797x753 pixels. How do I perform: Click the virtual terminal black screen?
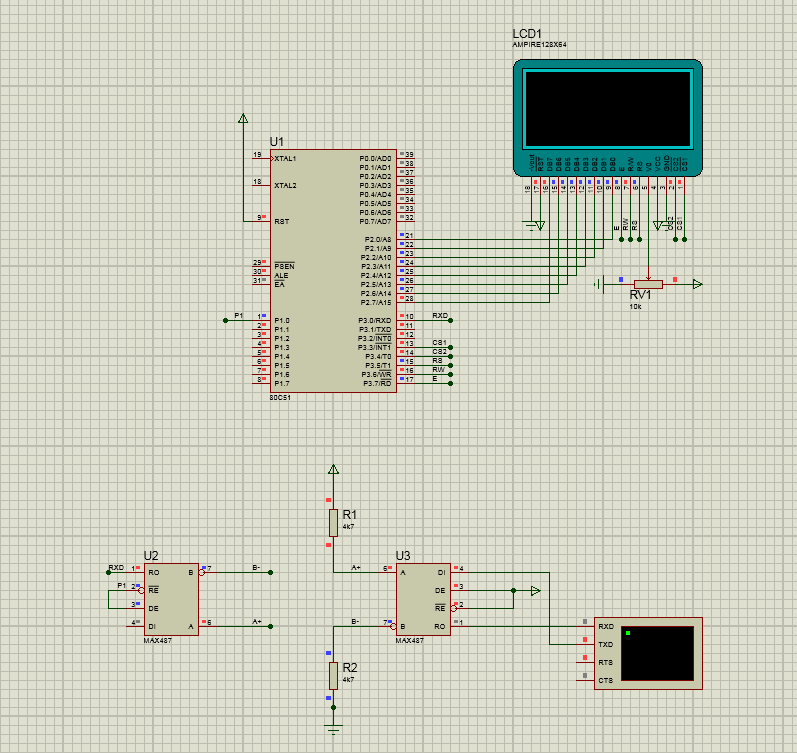coord(657,653)
